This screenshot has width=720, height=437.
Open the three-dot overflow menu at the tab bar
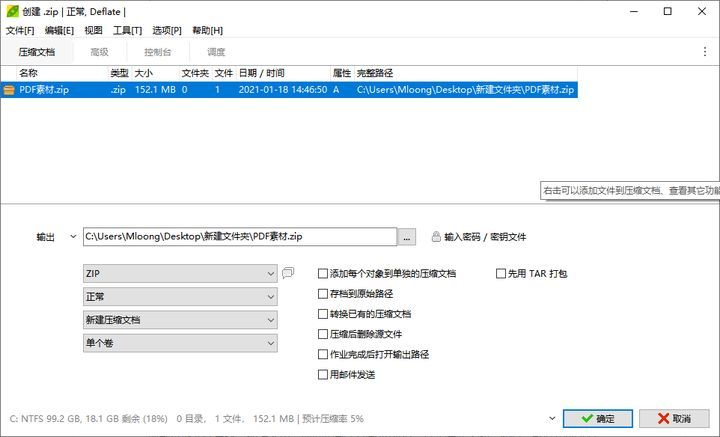pos(705,52)
